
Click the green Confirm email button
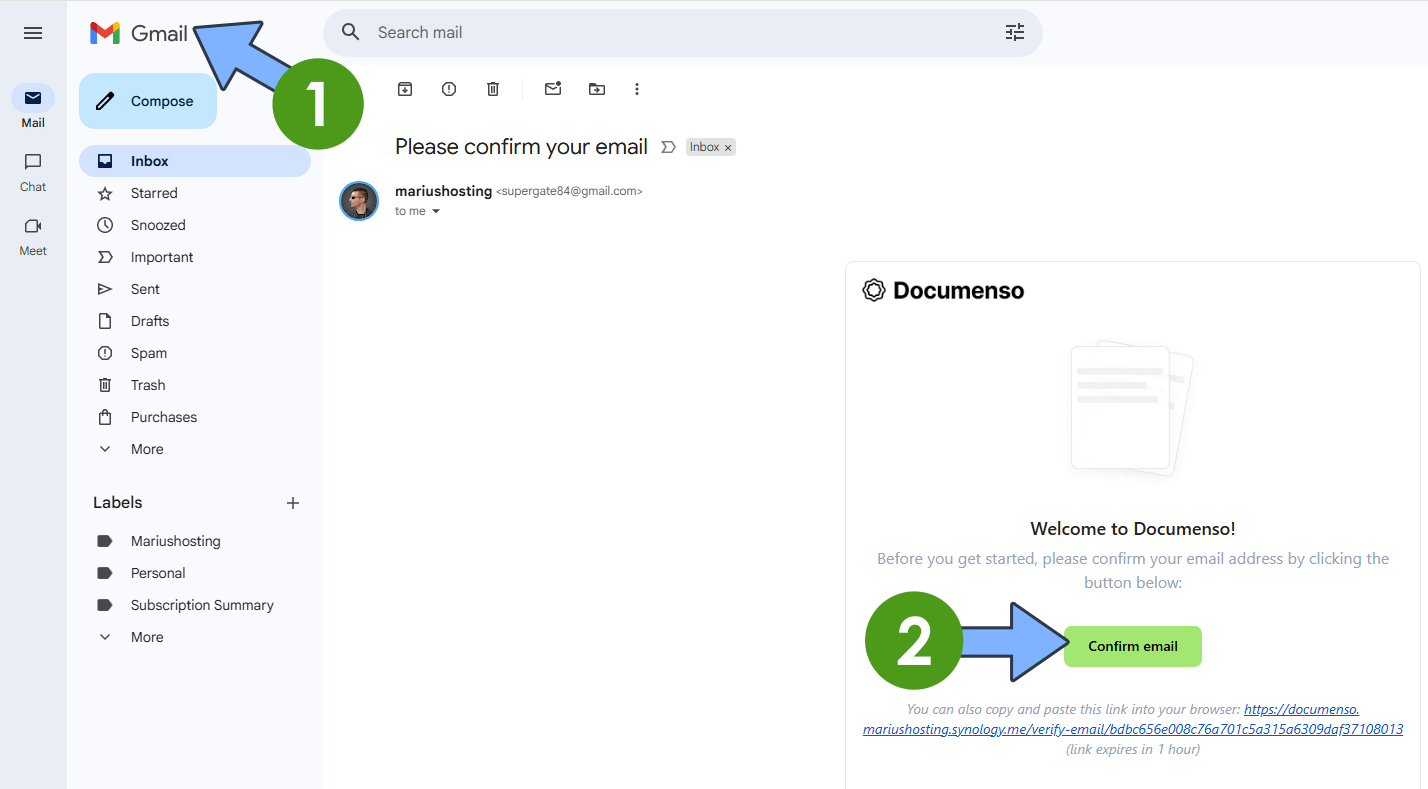click(x=1132, y=646)
